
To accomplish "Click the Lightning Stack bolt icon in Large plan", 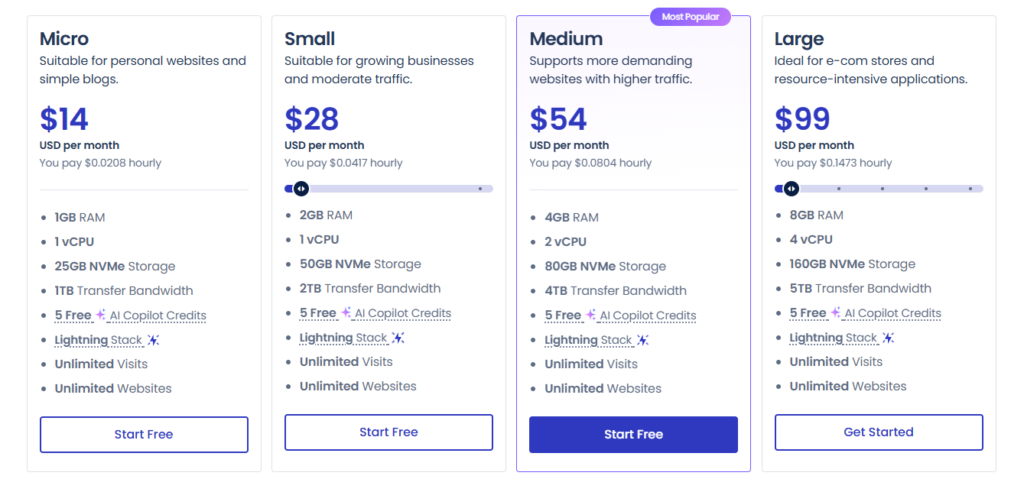I will coord(888,338).
